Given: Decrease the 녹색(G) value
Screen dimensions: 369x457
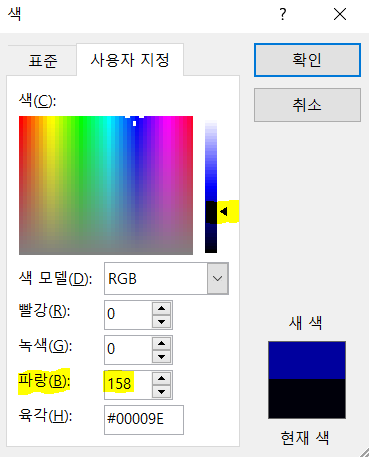Looking at the screenshot, I should pyautogui.click(x=162, y=357).
